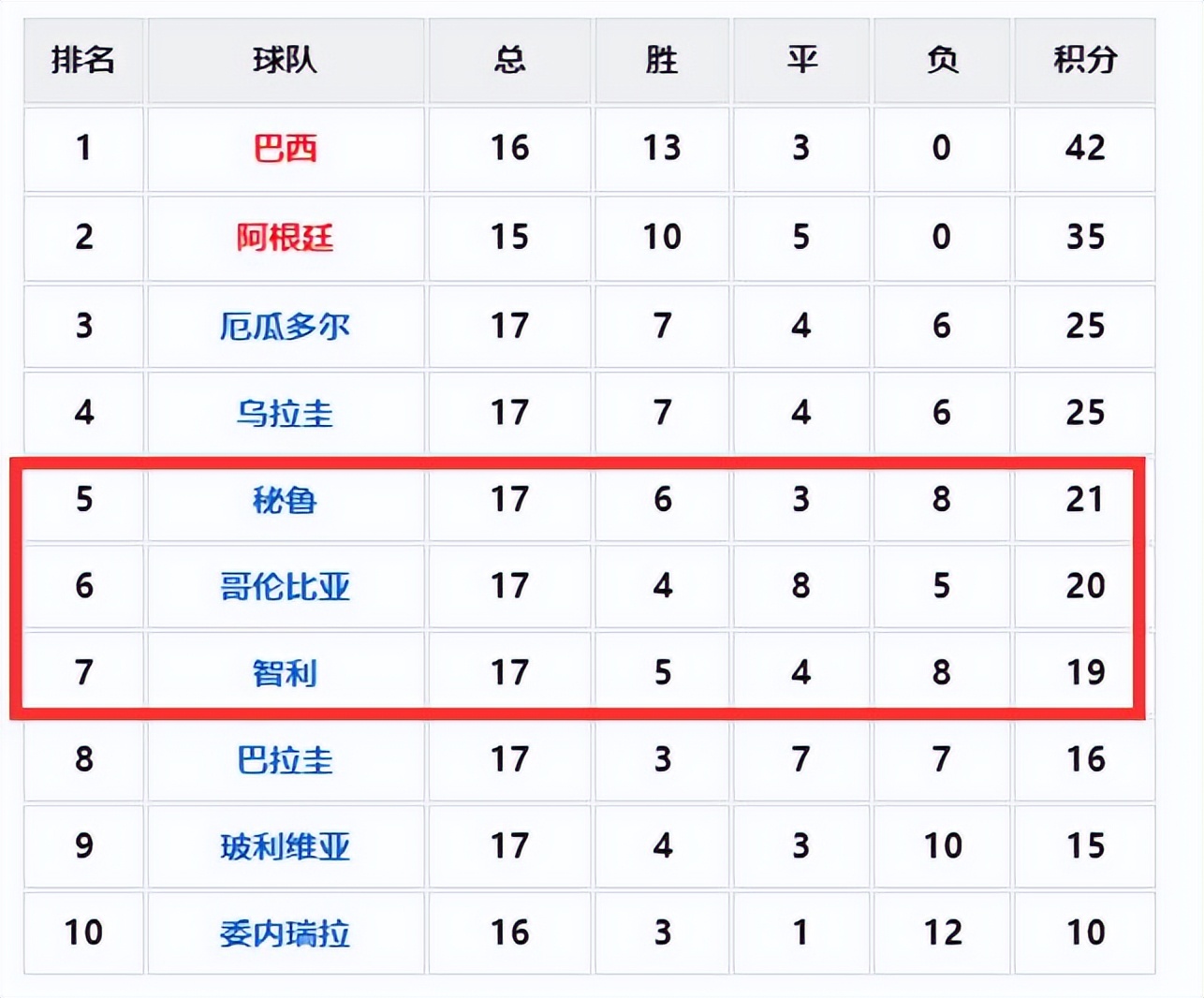Click the 智利 team link
The image size is (1204, 998).
(286, 672)
